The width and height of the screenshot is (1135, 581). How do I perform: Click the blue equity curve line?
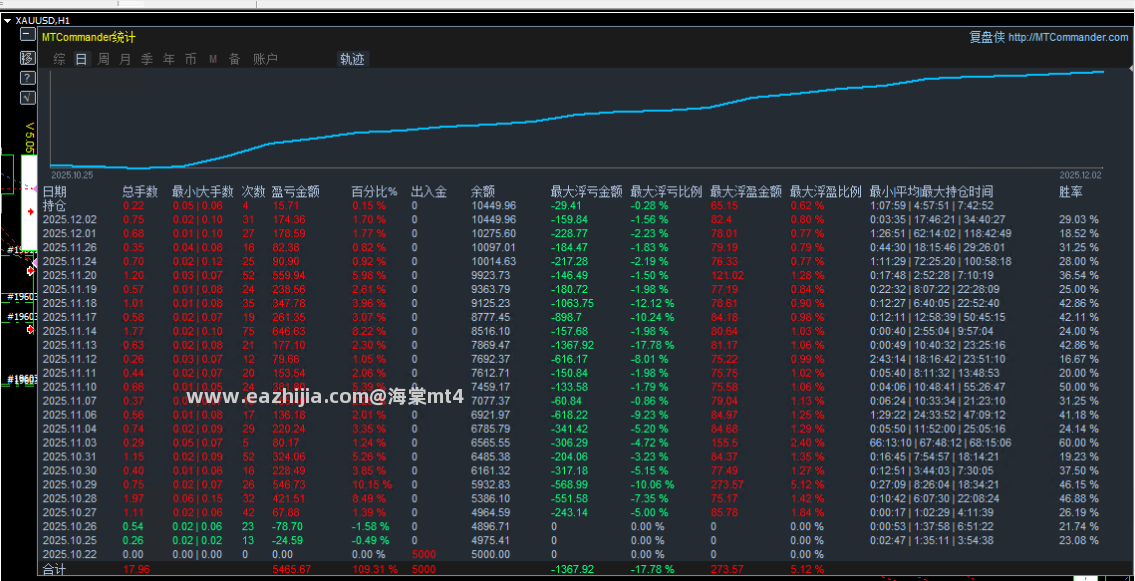point(579,116)
